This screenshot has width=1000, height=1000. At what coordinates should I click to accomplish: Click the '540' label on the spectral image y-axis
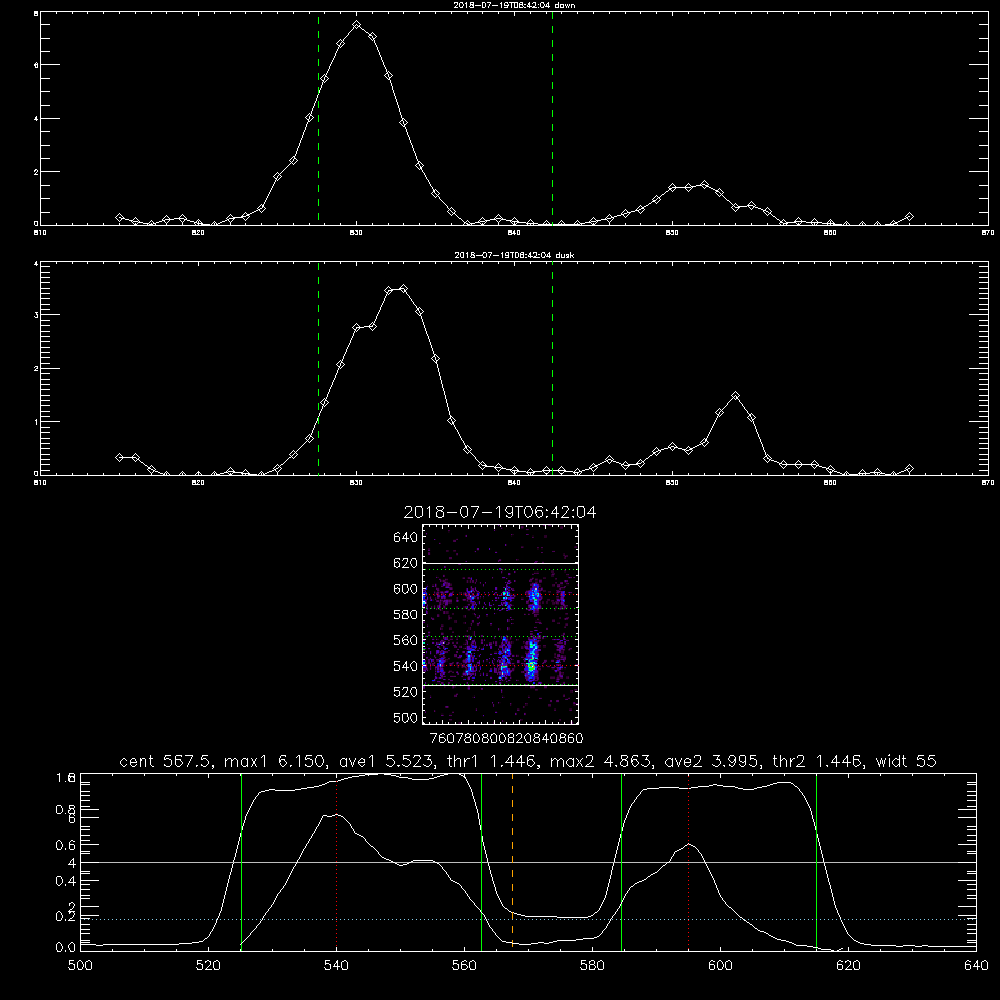[406, 666]
